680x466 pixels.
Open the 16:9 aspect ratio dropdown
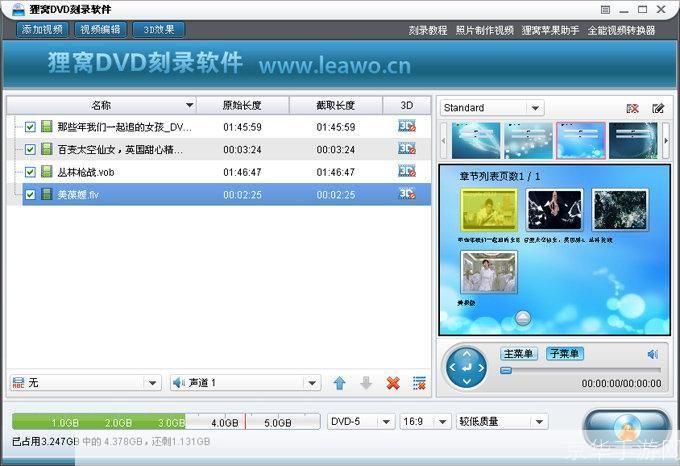tap(424, 421)
